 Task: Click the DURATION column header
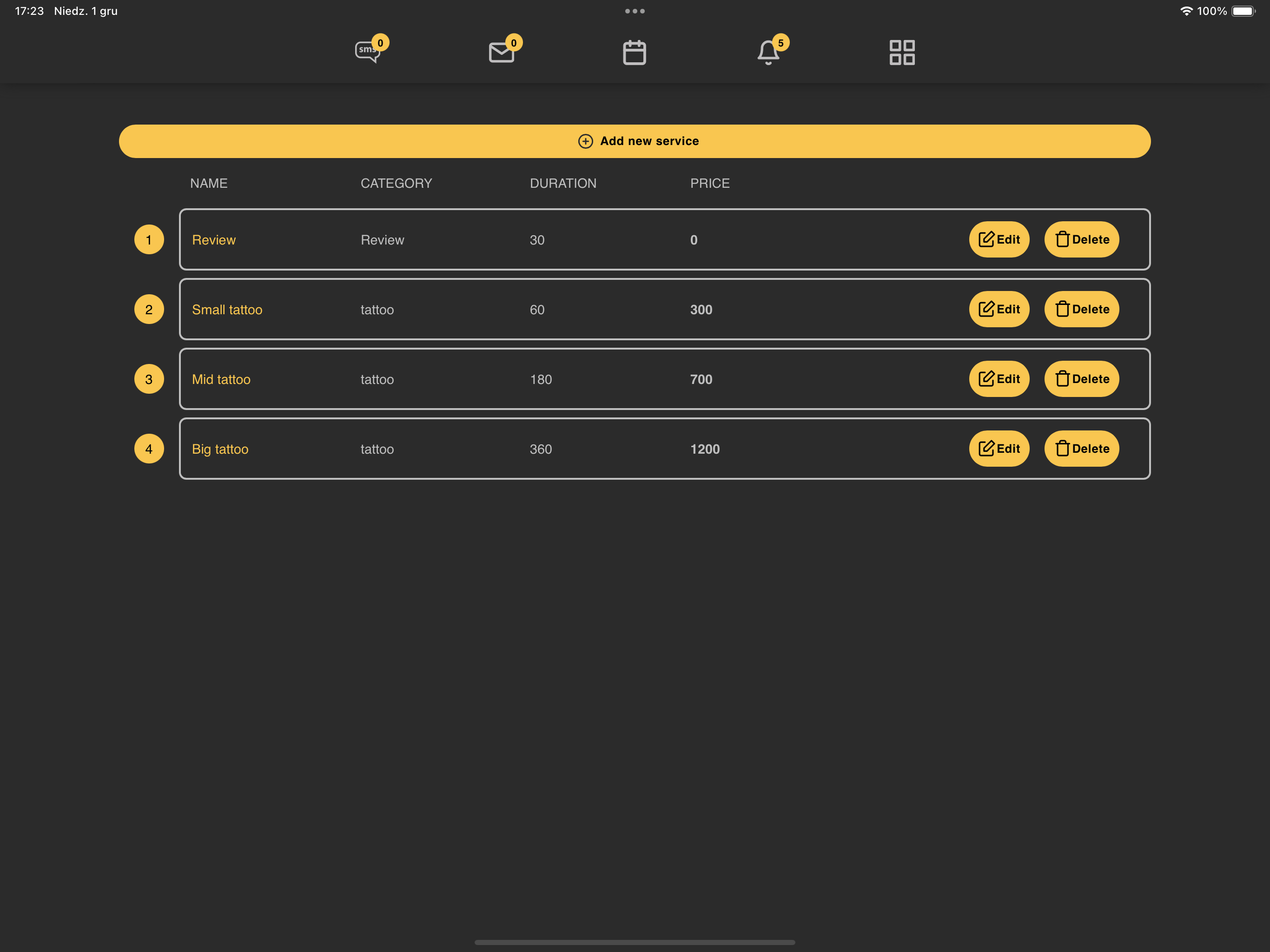tap(563, 183)
